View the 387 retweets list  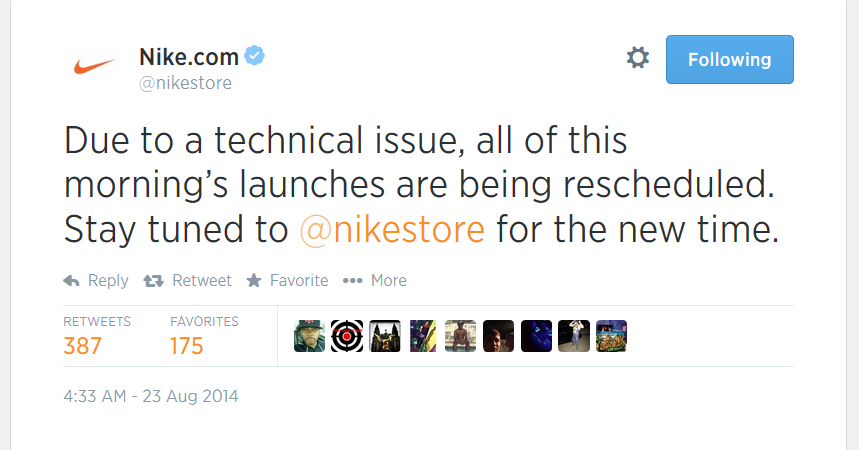(82, 346)
